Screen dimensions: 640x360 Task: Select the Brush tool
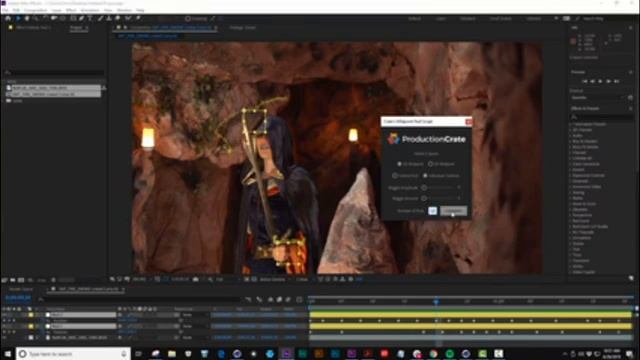[100, 18]
